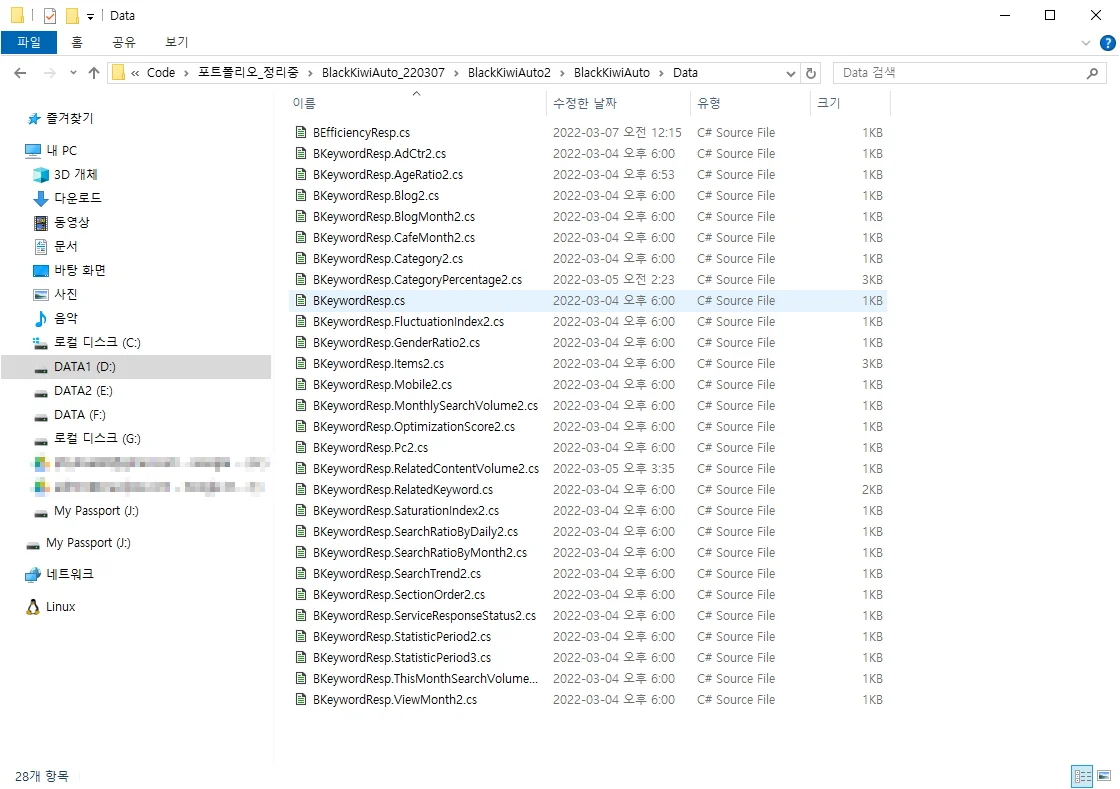Click the Up one level arrow
1120x789 pixels.
pyautogui.click(x=94, y=73)
